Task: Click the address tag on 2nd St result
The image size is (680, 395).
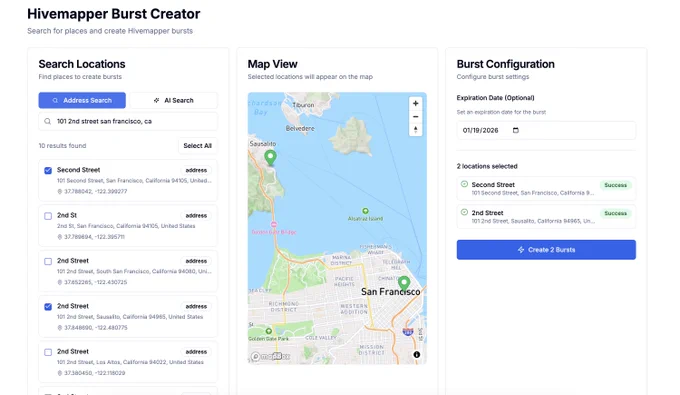Action: (196, 215)
